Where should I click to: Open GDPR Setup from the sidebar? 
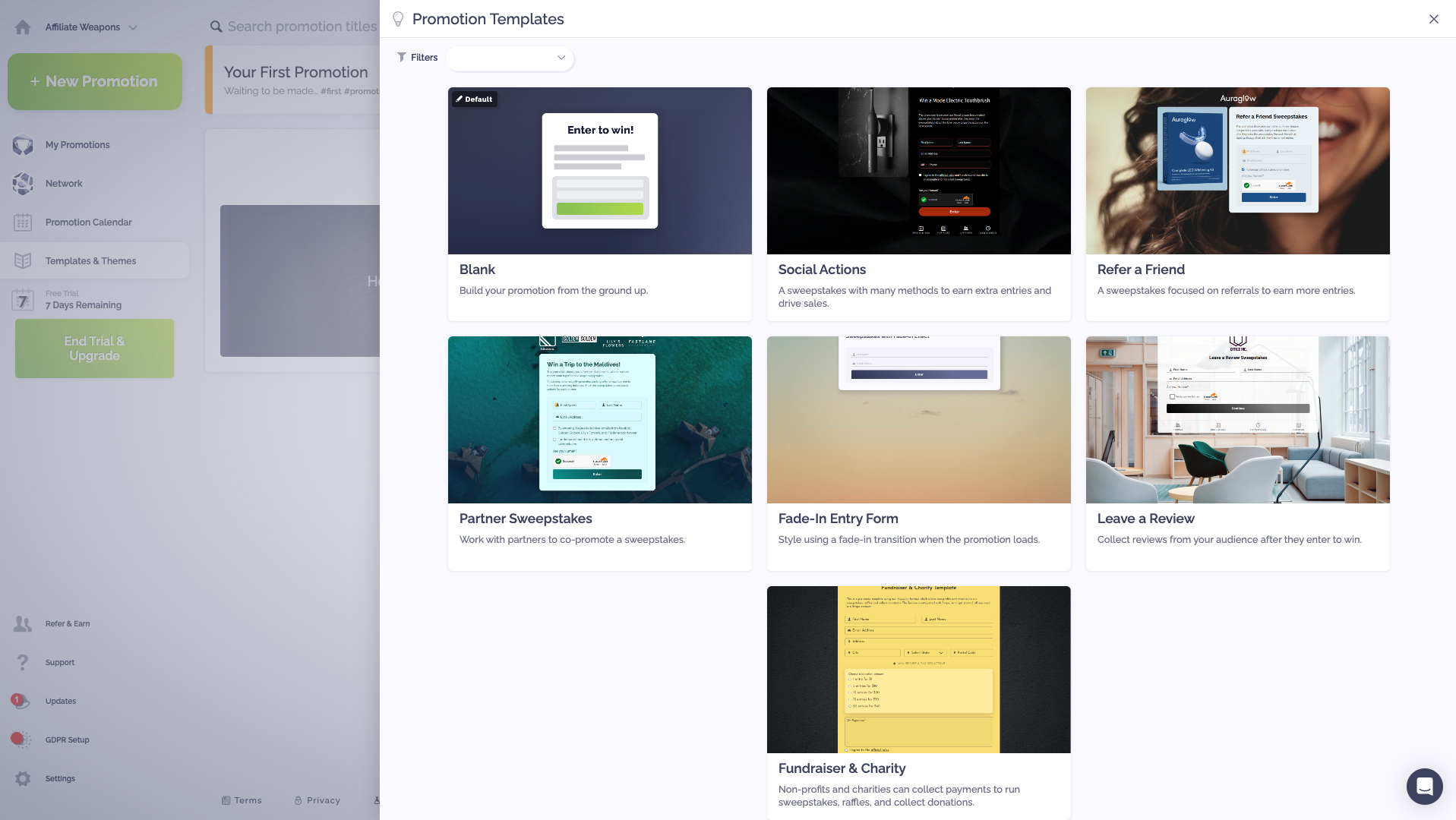pyautogui.click(x=67, y=740)
